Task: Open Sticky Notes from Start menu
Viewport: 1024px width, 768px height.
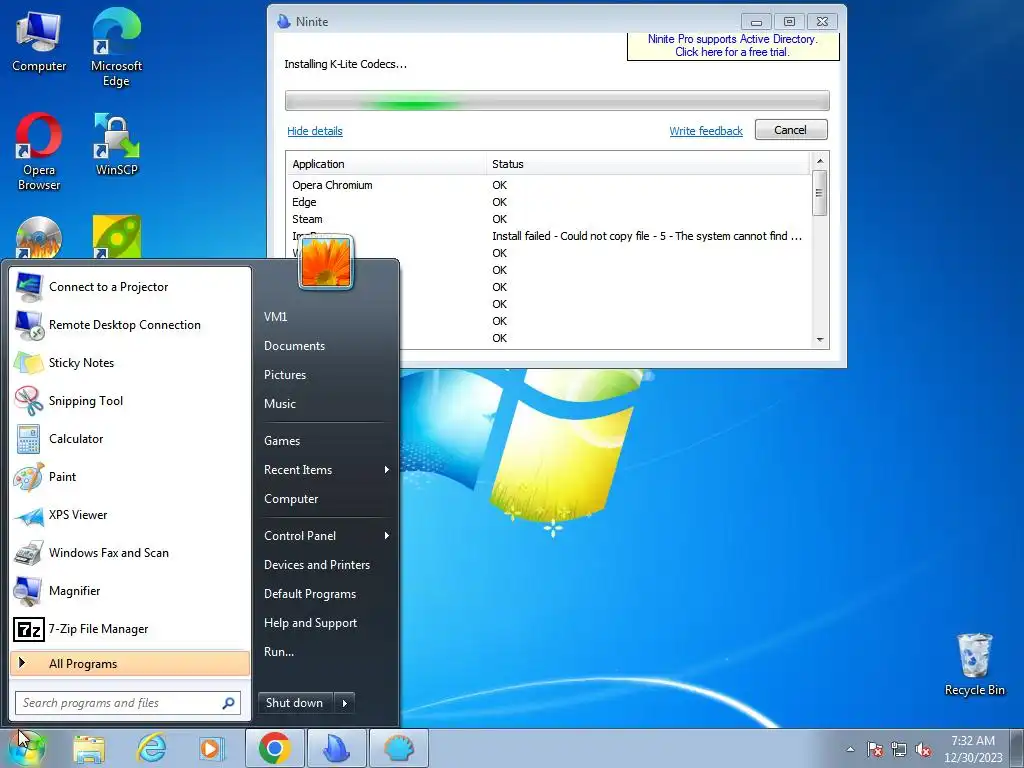Action: point(130,362)
